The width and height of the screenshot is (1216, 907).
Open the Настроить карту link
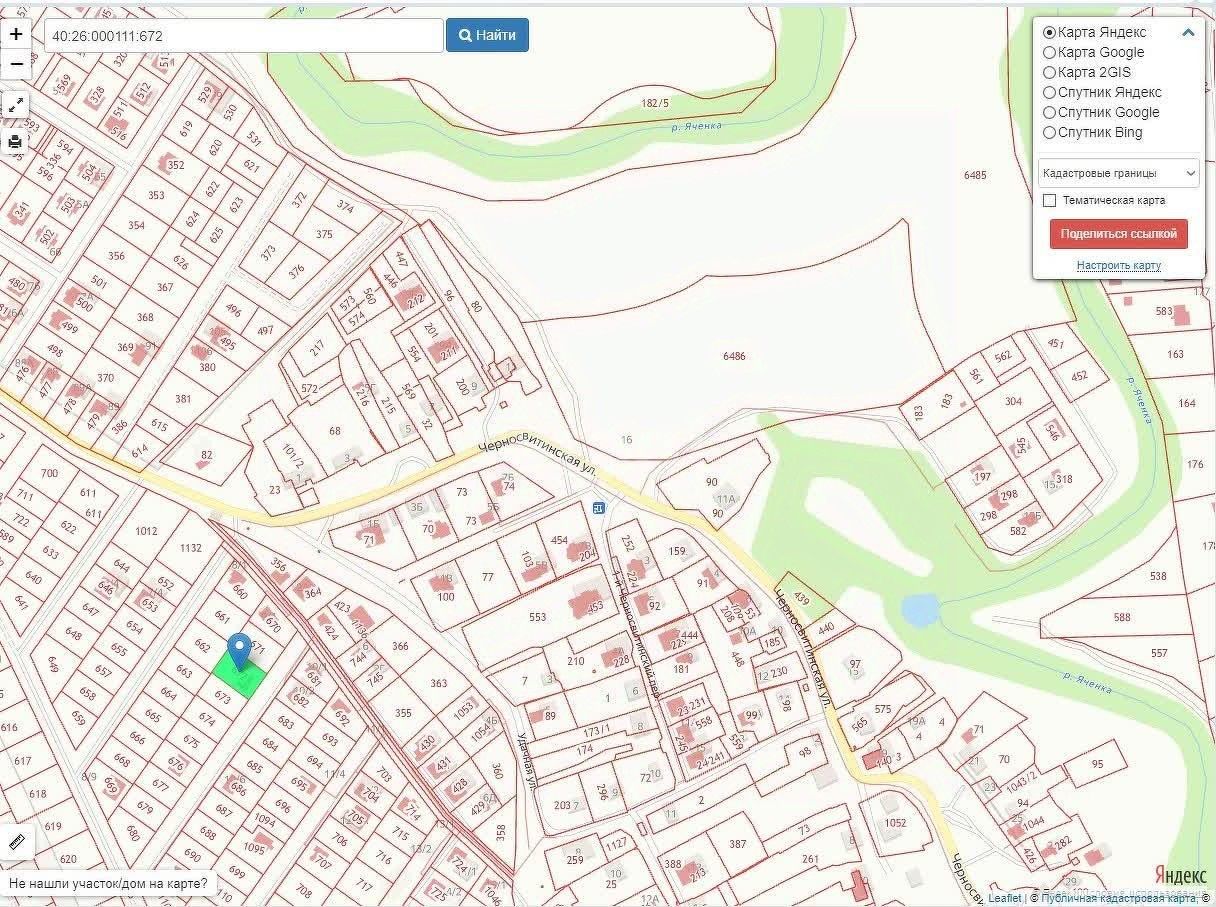1118,265
